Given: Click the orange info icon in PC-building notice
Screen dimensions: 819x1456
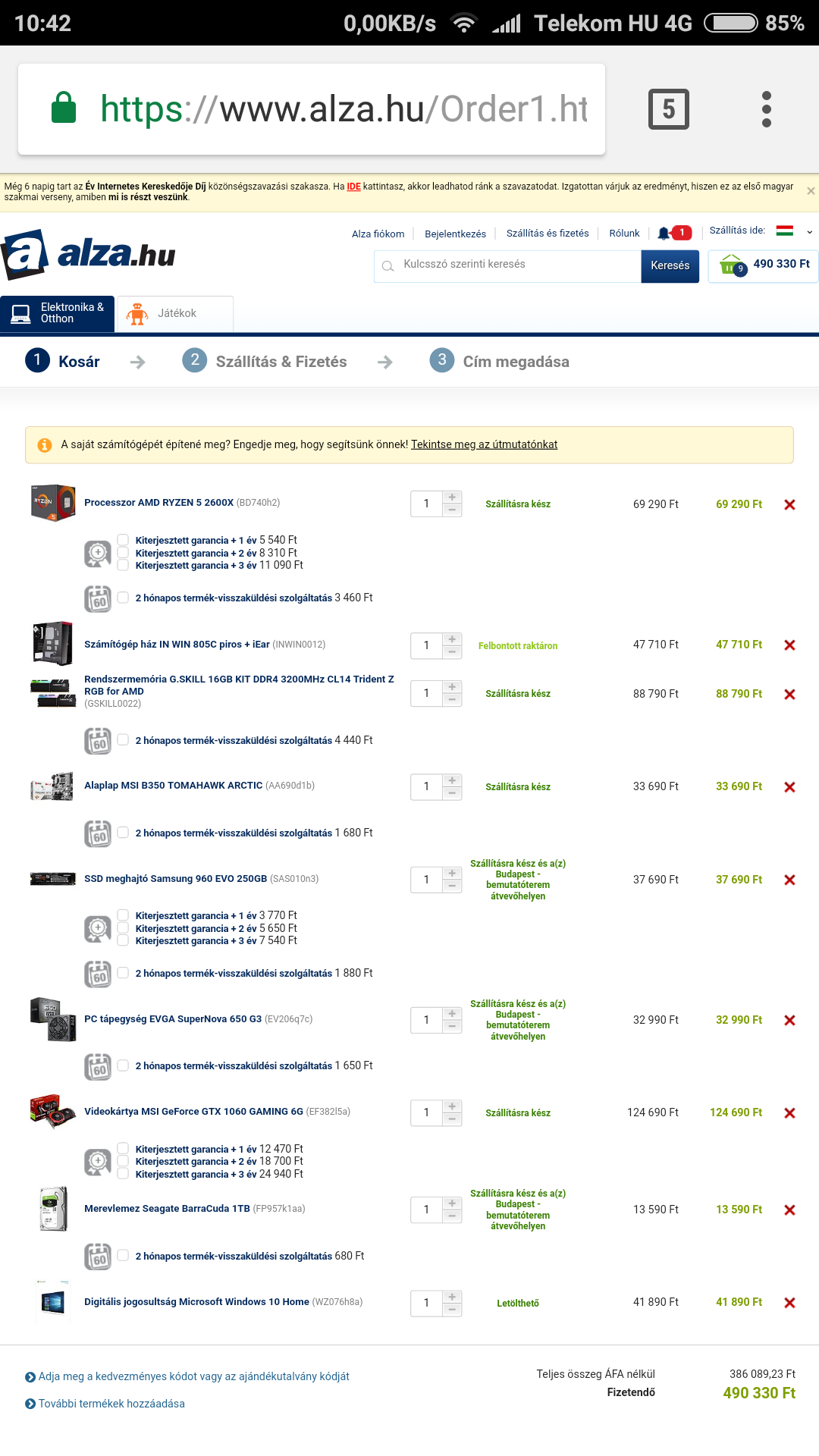Looking at the screenshot, I should (x=45, y=445).
